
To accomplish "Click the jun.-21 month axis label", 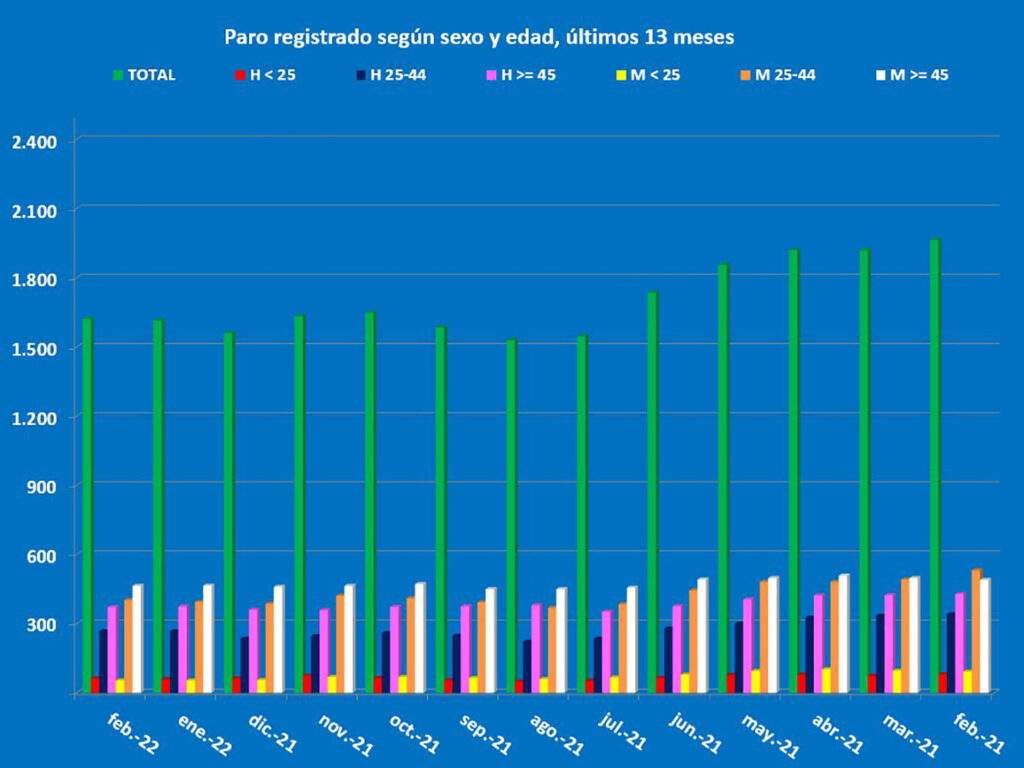I will click(695, 733).
